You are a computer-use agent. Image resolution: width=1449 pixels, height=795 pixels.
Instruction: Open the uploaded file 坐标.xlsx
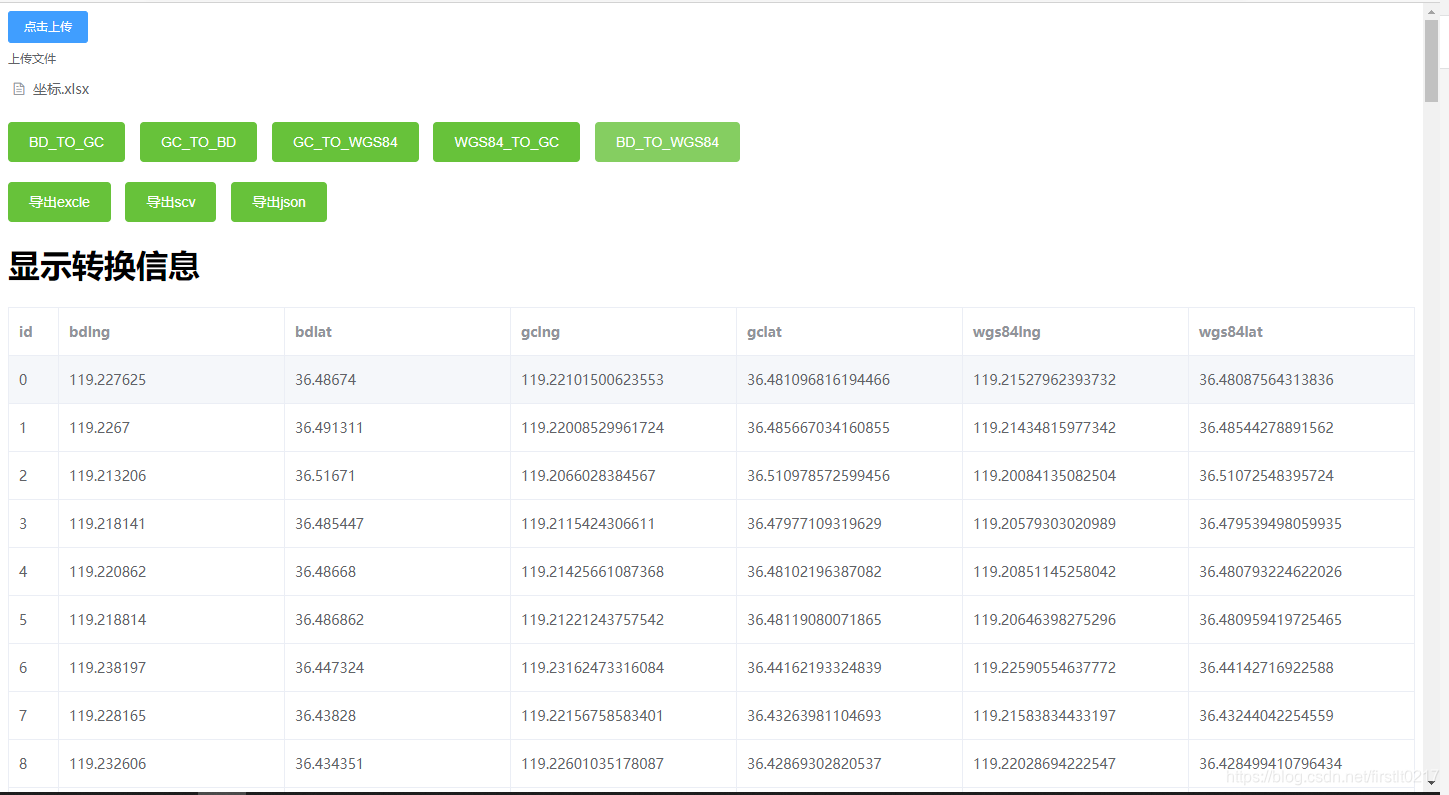click(x=61, y=89)
